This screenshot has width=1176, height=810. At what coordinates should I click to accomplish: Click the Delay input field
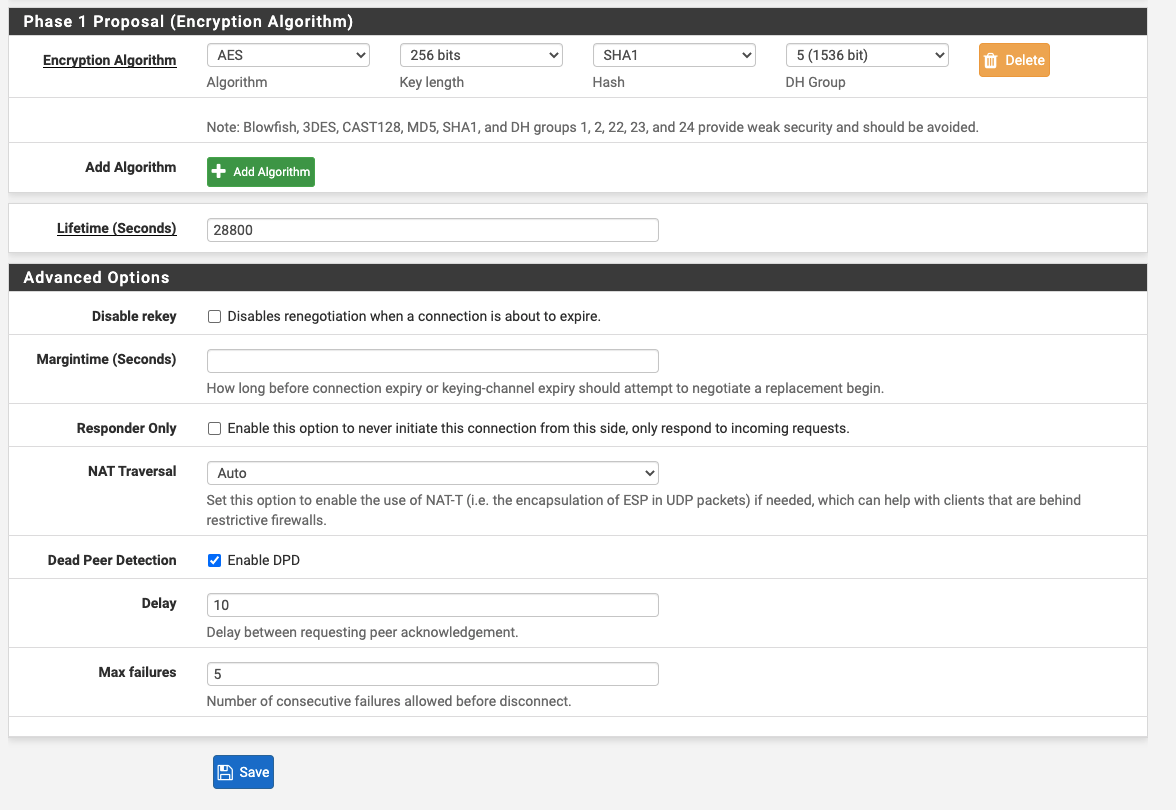point(433,605)
